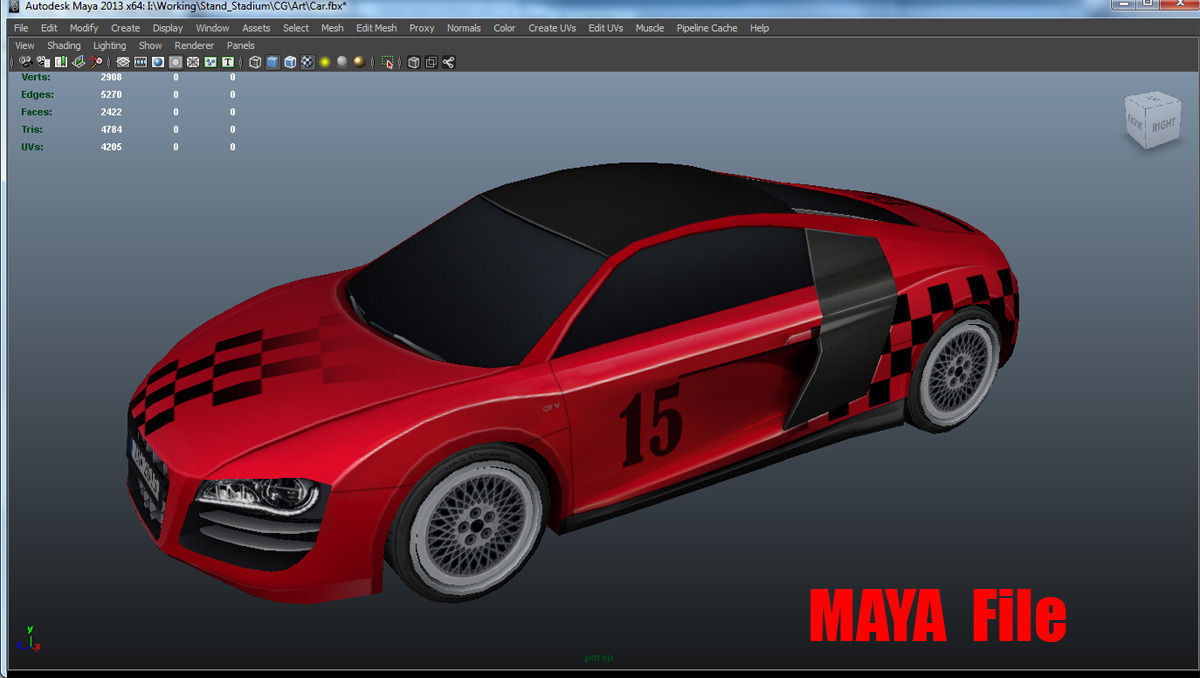Enable textured display mode
This screenshot has width=1200, height=678.
[x=307, y=61]
